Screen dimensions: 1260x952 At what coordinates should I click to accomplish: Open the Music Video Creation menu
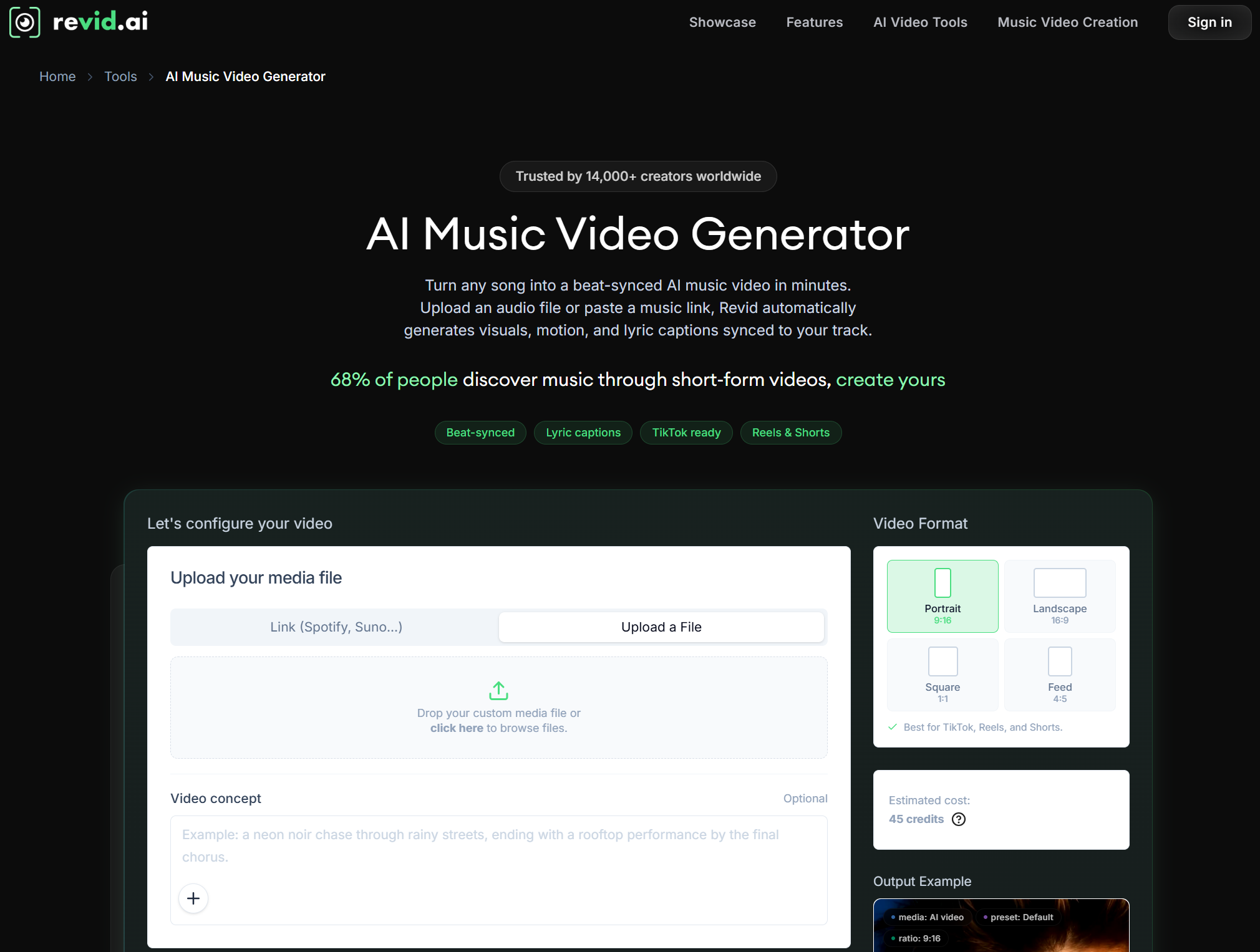1067,22
